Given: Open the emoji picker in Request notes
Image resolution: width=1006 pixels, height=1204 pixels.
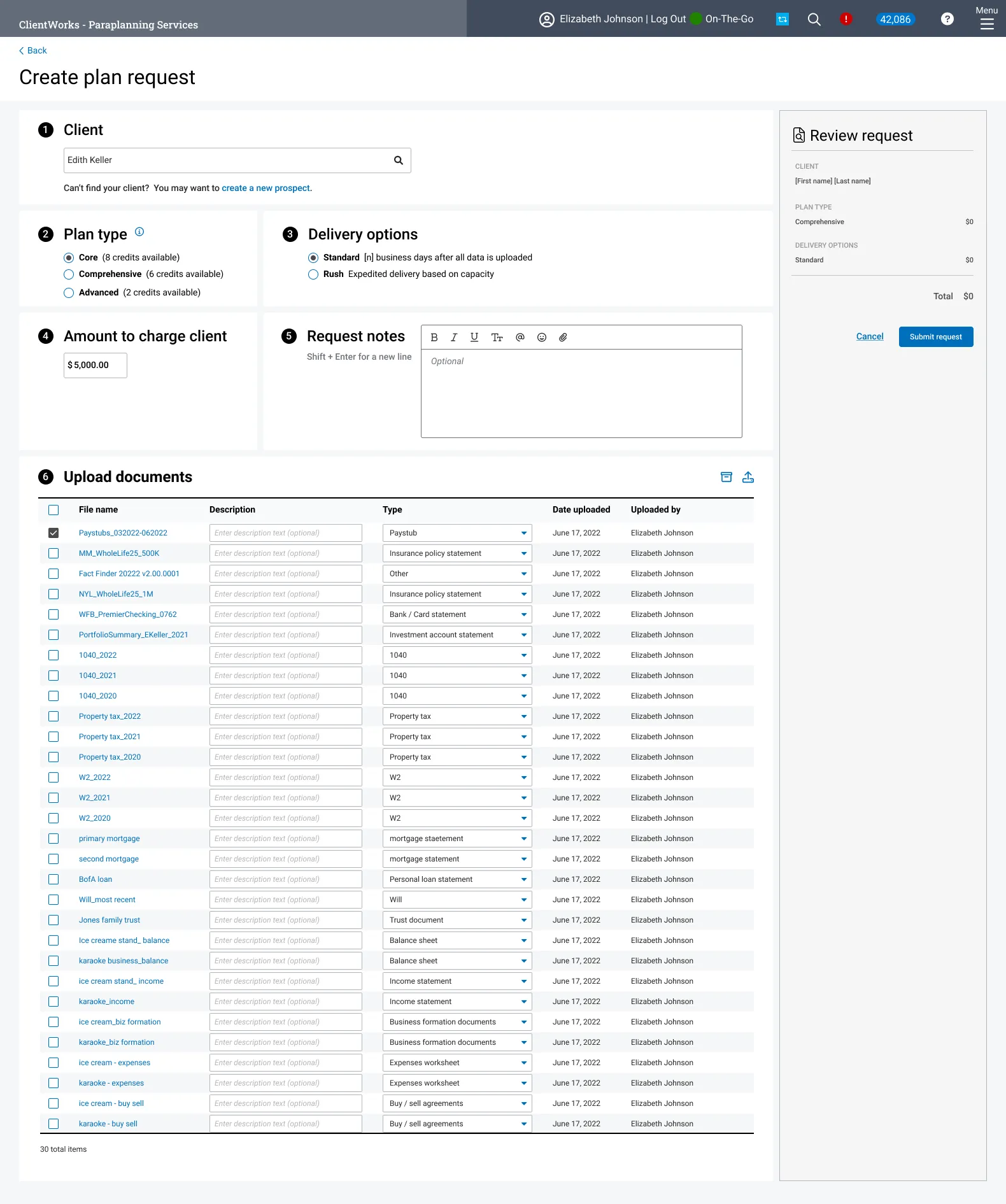Looking at the screenshot, I should pyautogui.click(x=542, y=337).
